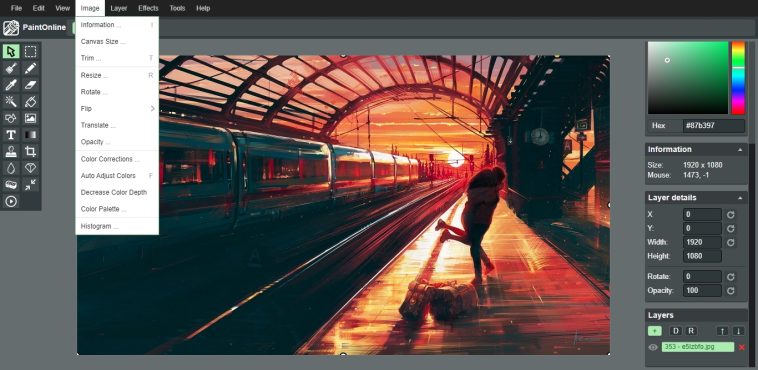758x370 pixels.
Task: Select the rectangular Selection tool
Action: tap(30, 51)
